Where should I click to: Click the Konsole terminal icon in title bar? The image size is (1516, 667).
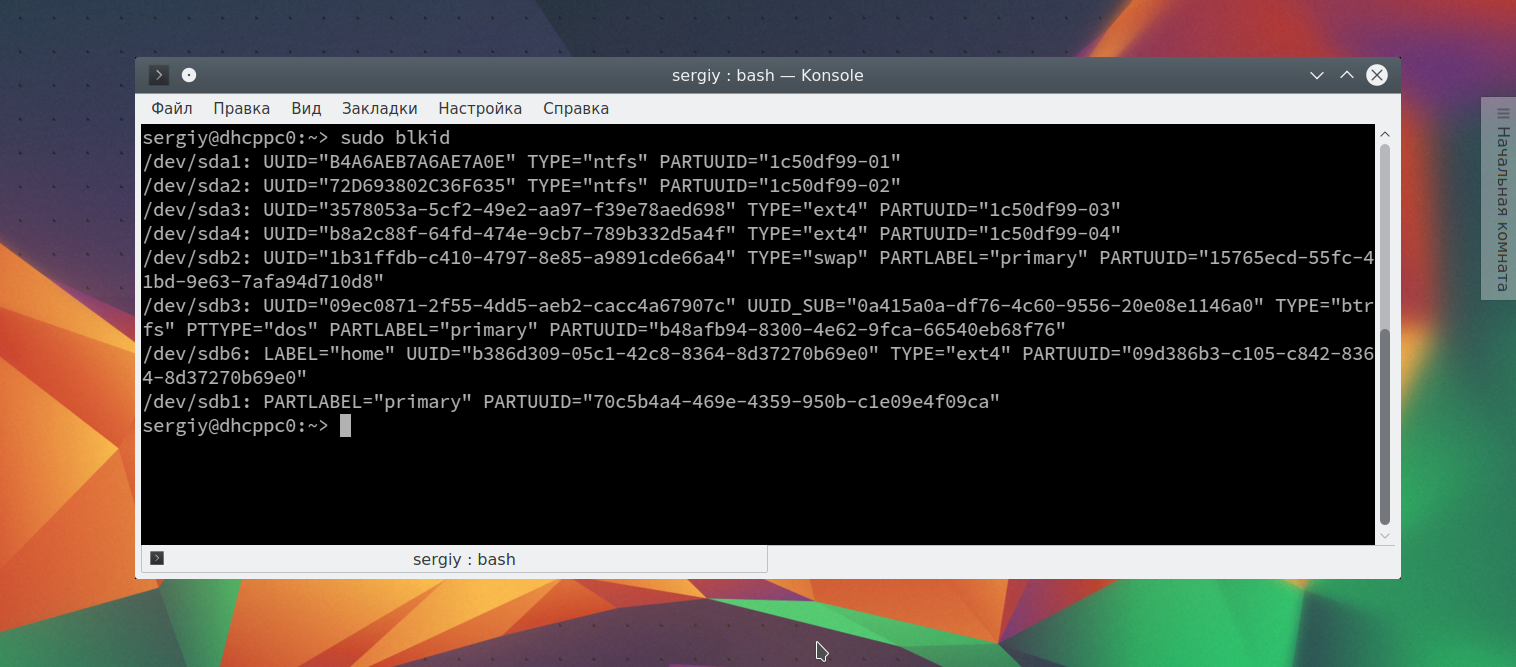[159, 75]
